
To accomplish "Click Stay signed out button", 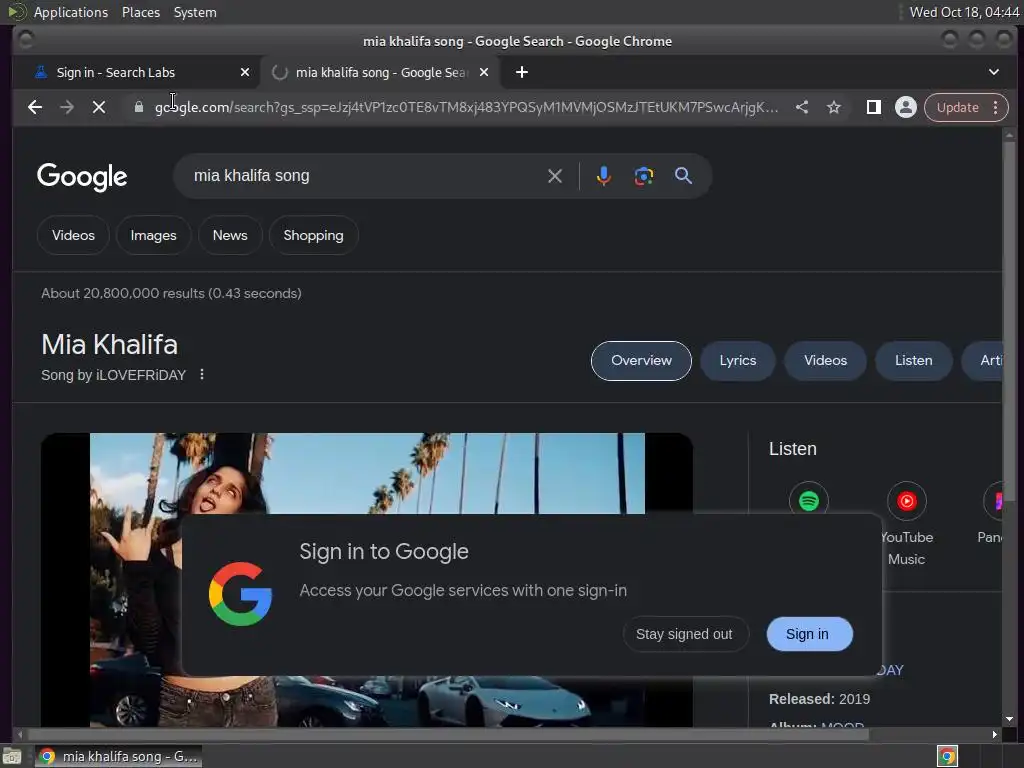I will coord(684,634).
